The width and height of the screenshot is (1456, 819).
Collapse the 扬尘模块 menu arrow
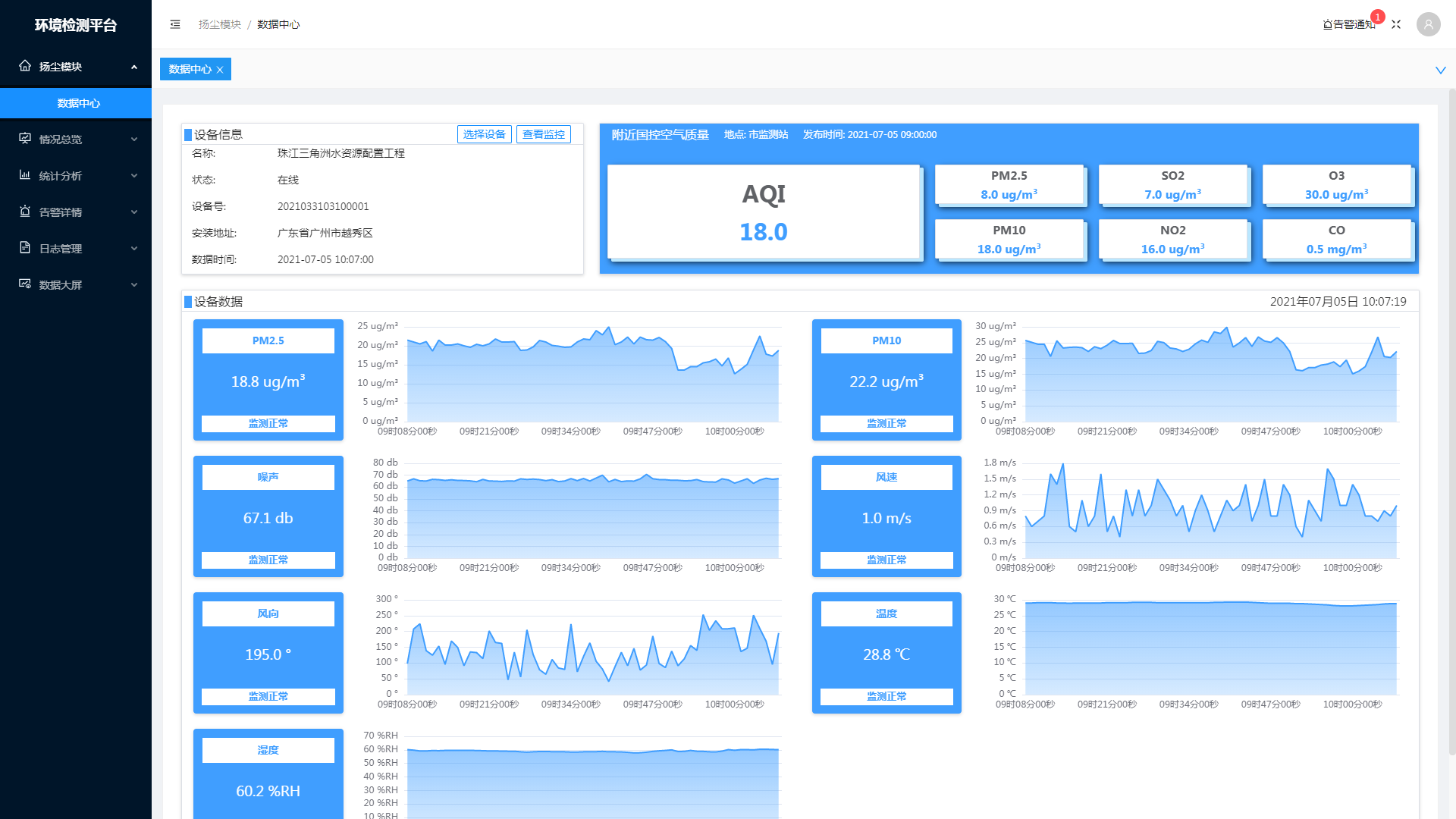click(134, 67)
